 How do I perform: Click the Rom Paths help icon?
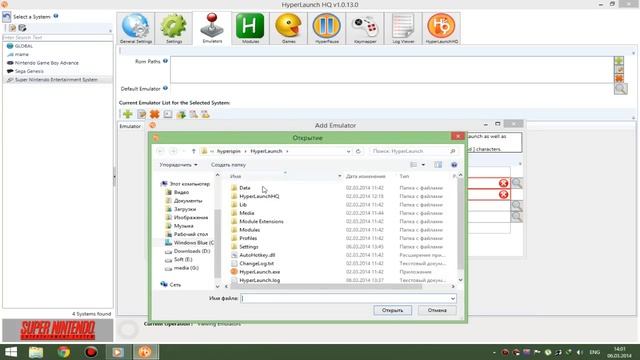165,61
